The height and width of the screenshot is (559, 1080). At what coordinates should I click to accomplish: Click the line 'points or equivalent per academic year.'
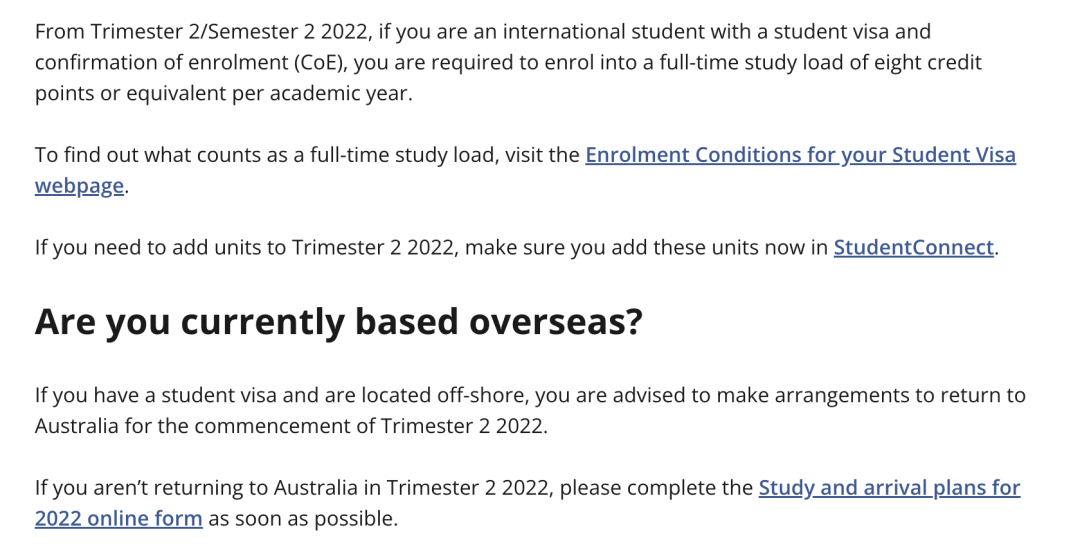[x=223, y=94]
